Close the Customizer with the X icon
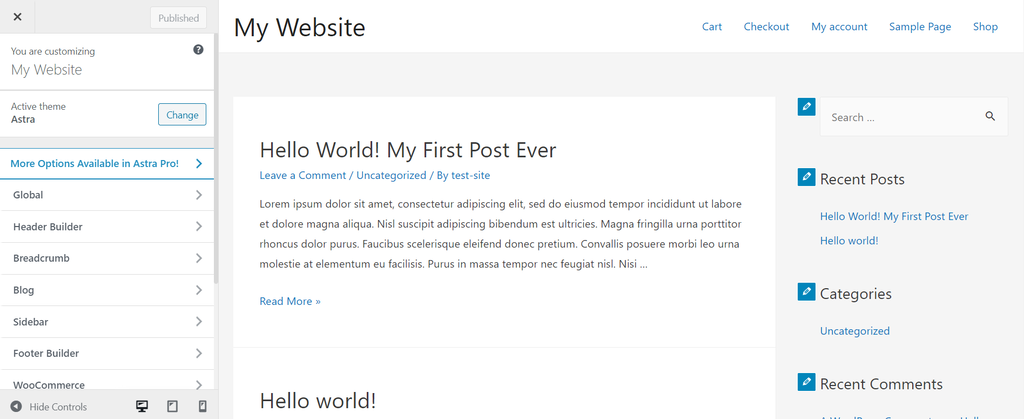The width and height of the screenshot is (1024, 419). click(x=17, y=17)
